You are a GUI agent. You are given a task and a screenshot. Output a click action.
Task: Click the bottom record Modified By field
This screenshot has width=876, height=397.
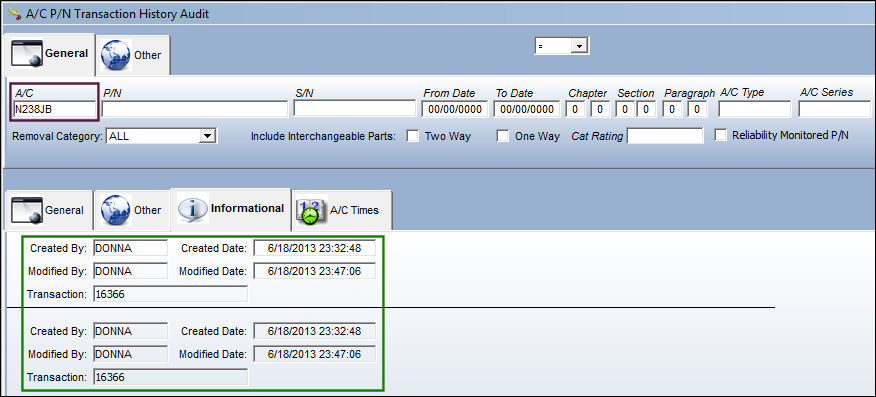point(130,354)
